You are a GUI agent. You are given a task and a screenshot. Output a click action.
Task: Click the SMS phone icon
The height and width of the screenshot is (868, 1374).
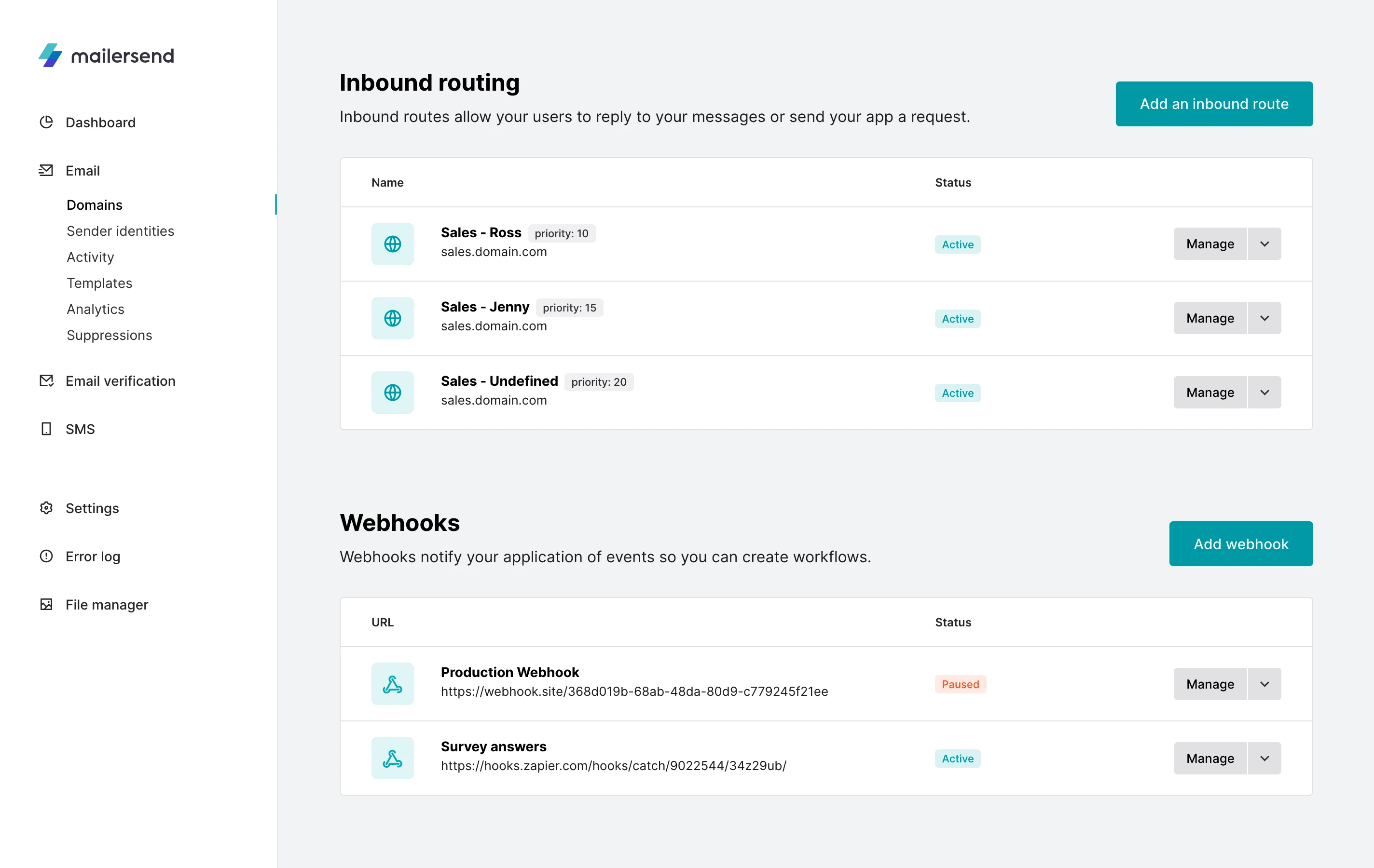coord(46,429)
